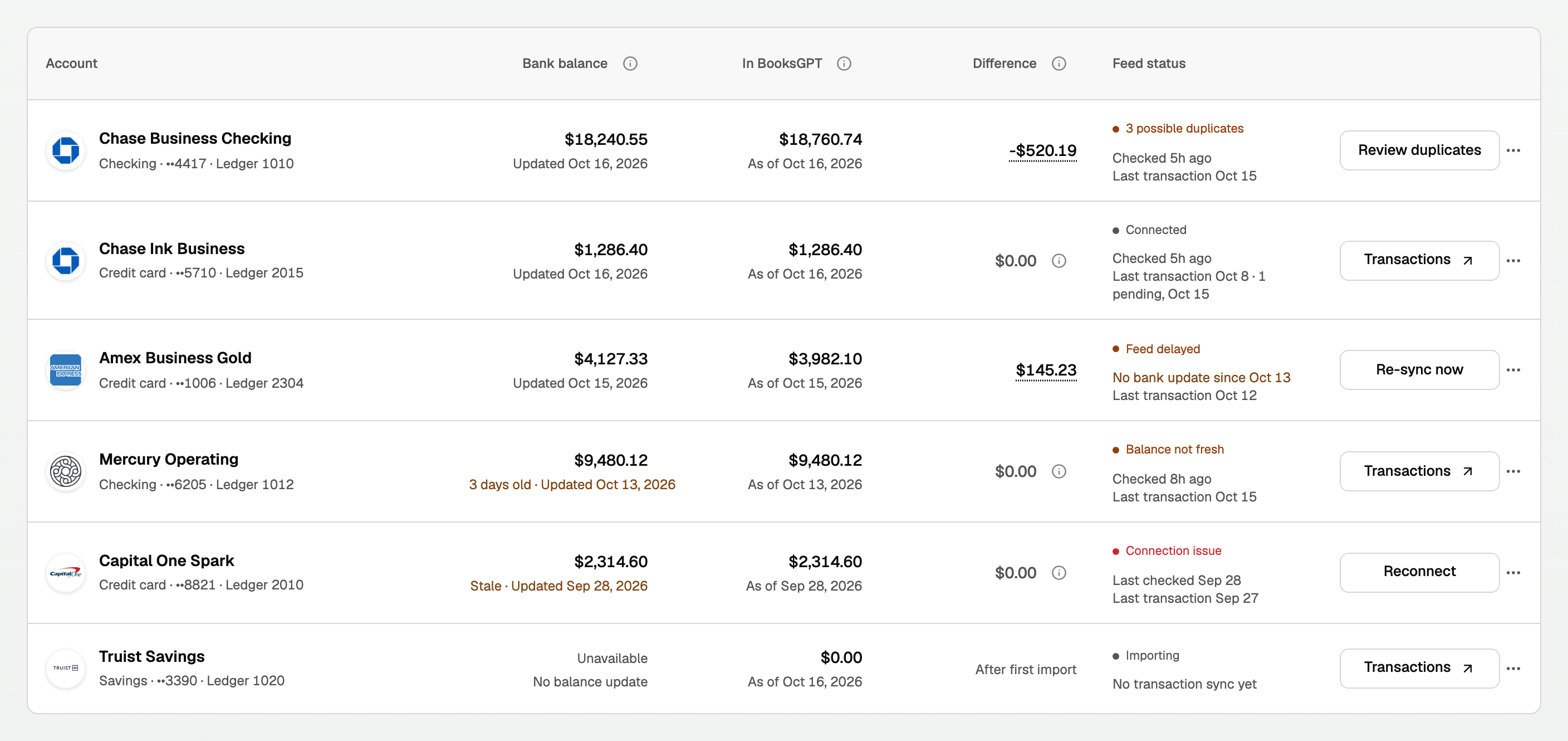The image size is (1568, 741).
Task: Click the Account column header
Action: tap(71, 64)
